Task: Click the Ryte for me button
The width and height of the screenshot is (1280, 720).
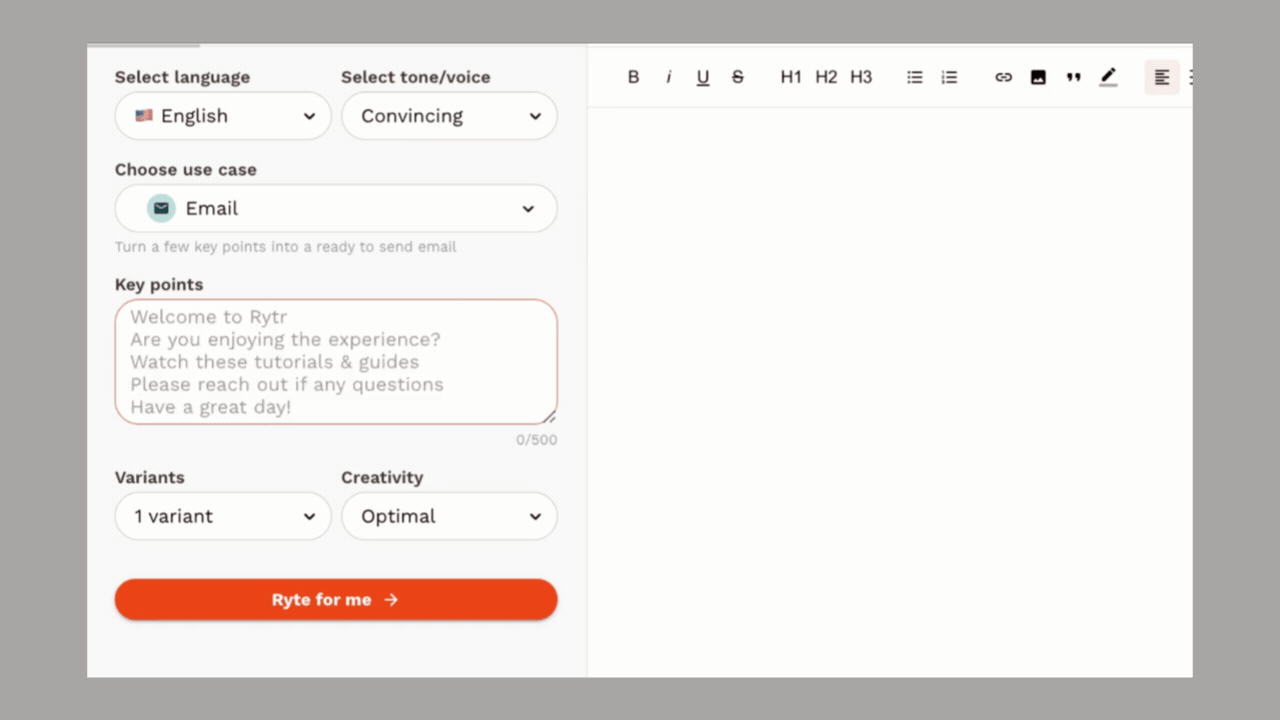Action: pyautogui.click(x=336, y=599)
